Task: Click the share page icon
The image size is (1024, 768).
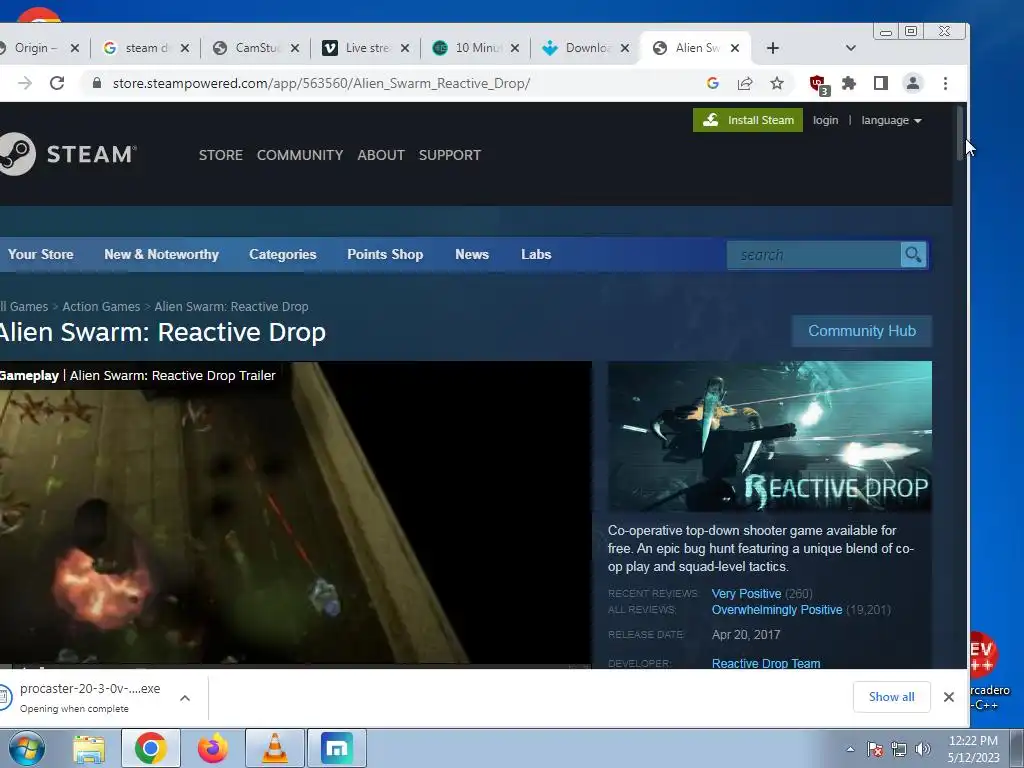Action: pos(744,83)
